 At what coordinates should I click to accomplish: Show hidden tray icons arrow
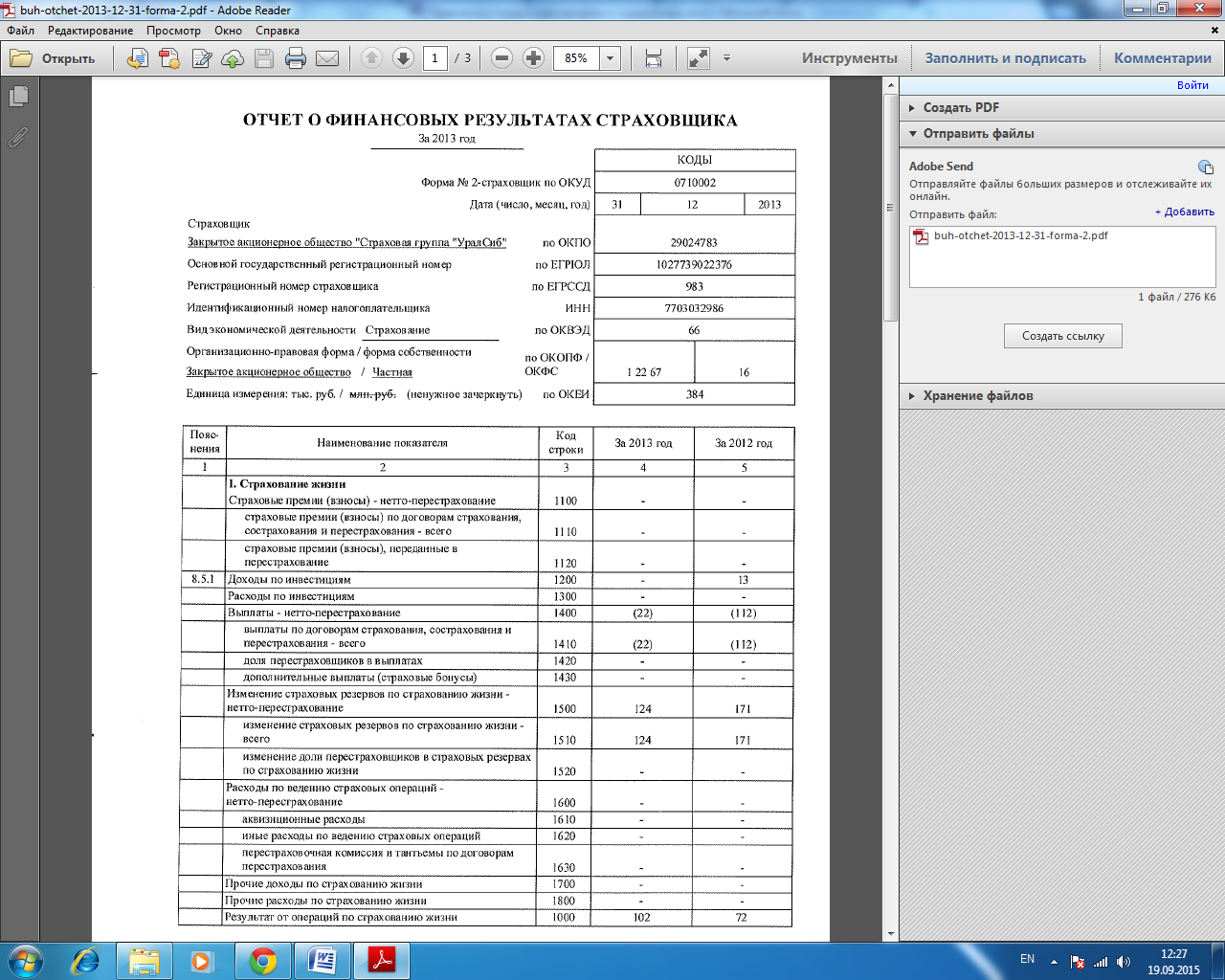(1055, 961)
